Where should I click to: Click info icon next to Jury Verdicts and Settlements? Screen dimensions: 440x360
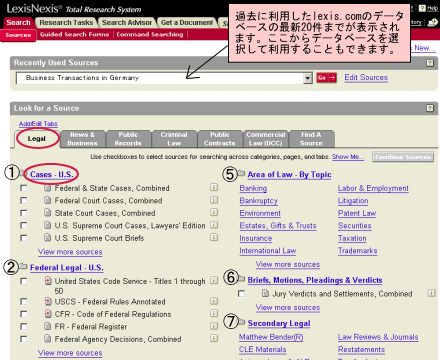[x=432, y=293]
